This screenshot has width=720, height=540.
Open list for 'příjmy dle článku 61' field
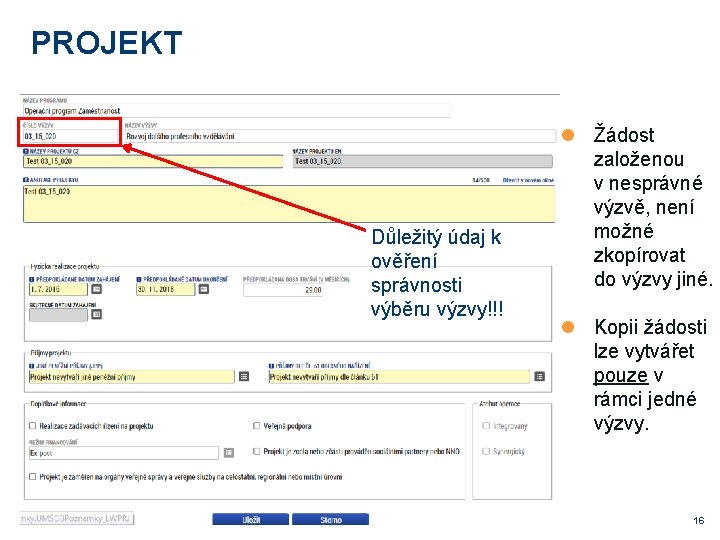pos(540,377)
